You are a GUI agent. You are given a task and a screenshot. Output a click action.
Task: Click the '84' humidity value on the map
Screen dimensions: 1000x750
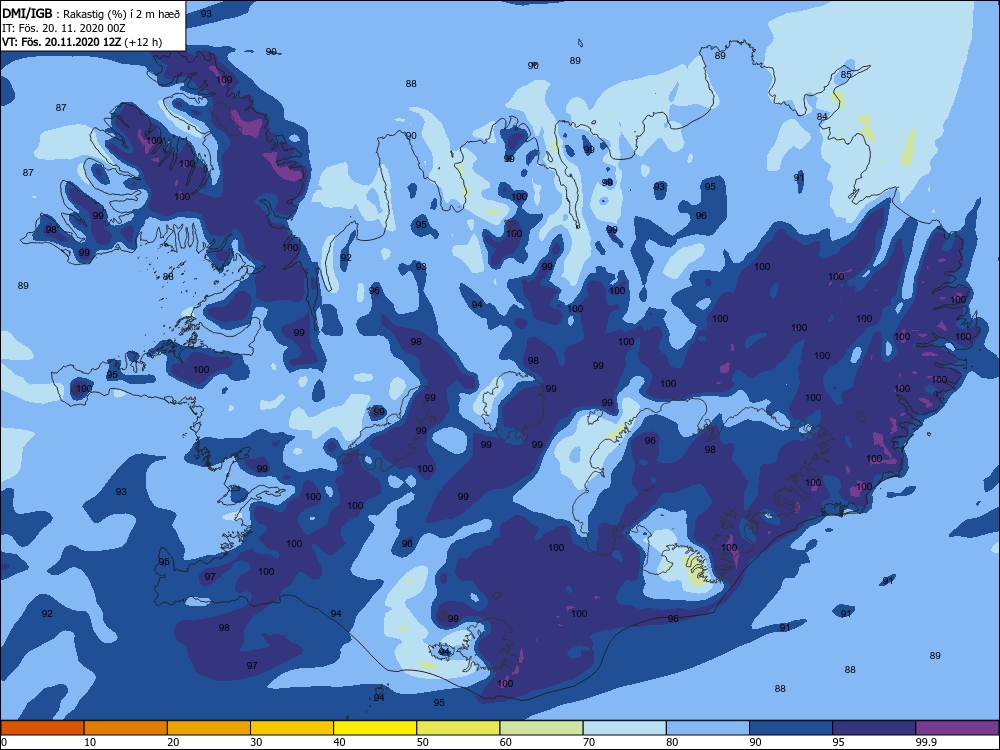coord(822,117)
